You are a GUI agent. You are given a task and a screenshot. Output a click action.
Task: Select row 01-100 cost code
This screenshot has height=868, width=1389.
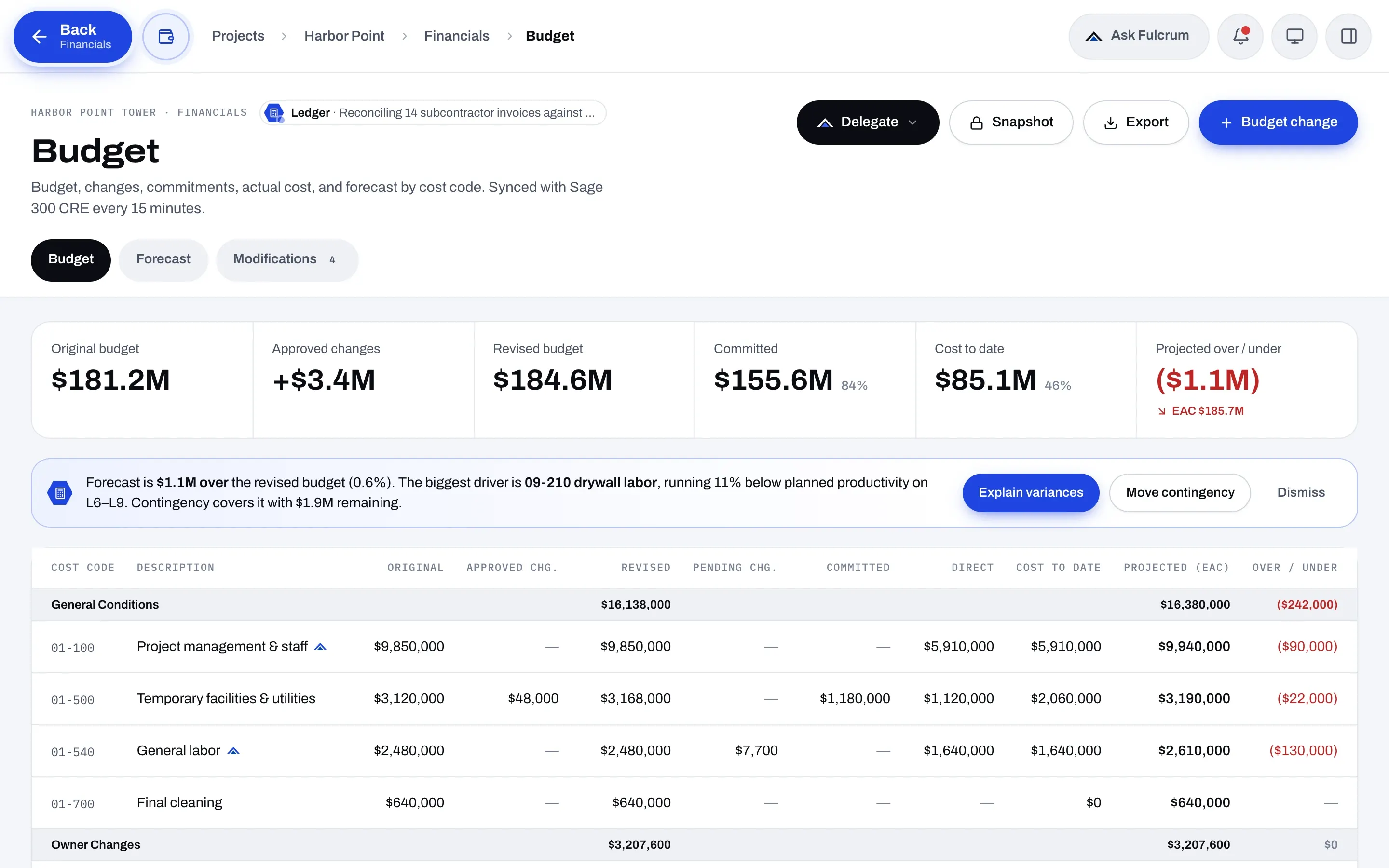[73, 648]
